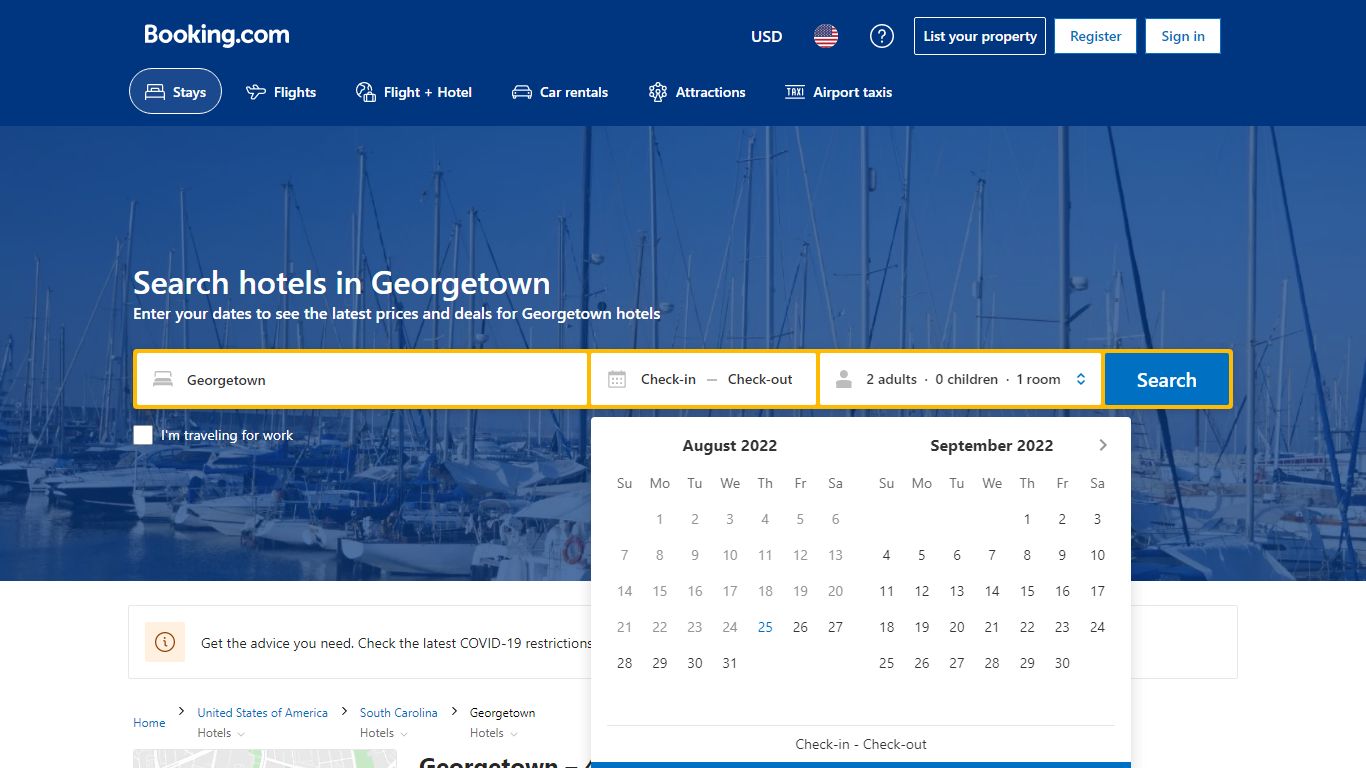Viewport: 1366px width, 768px height.
Task: Select September 17 in the calendar
Action: click(1097, 591)
